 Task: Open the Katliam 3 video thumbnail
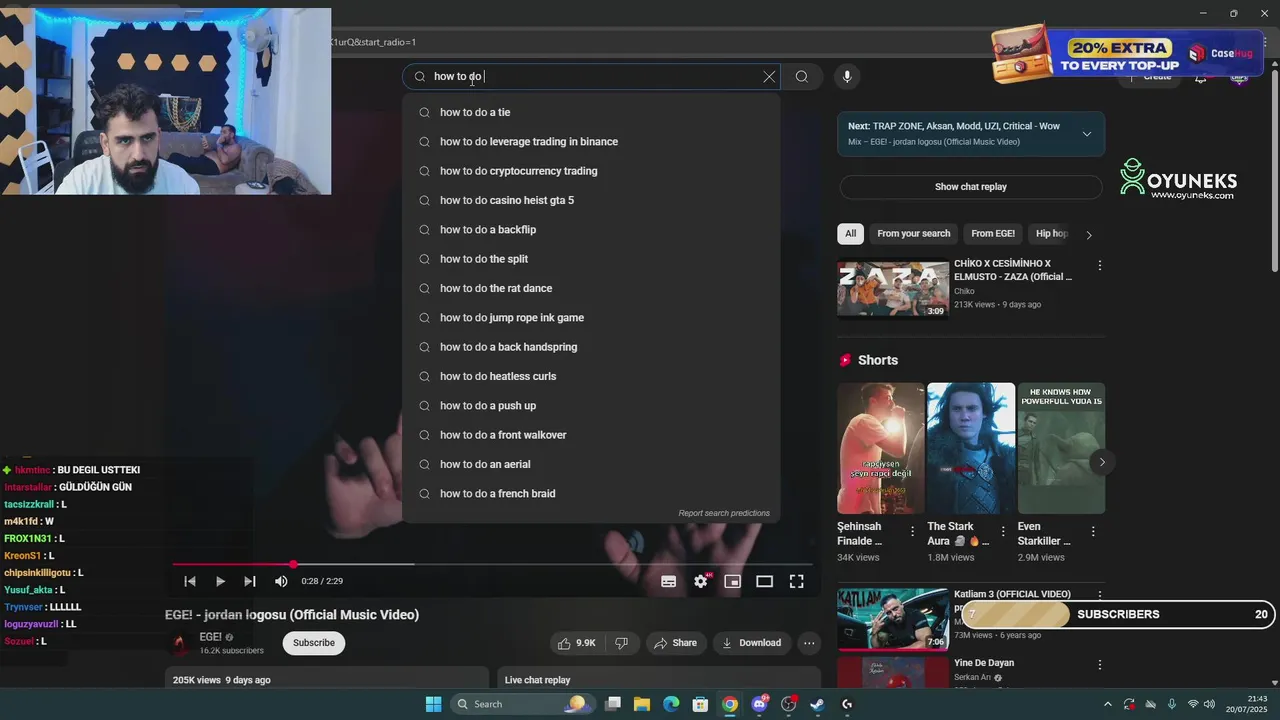[x=893, y=619]
